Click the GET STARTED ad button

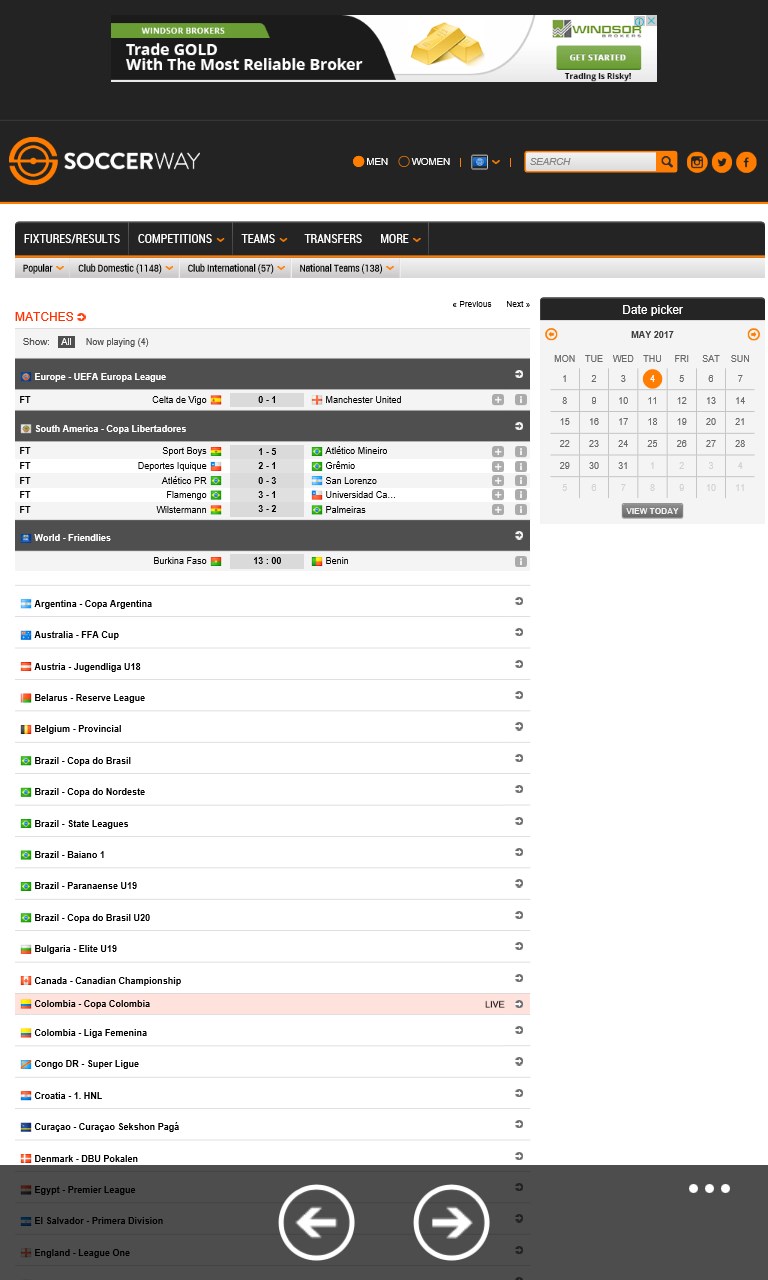598,57
